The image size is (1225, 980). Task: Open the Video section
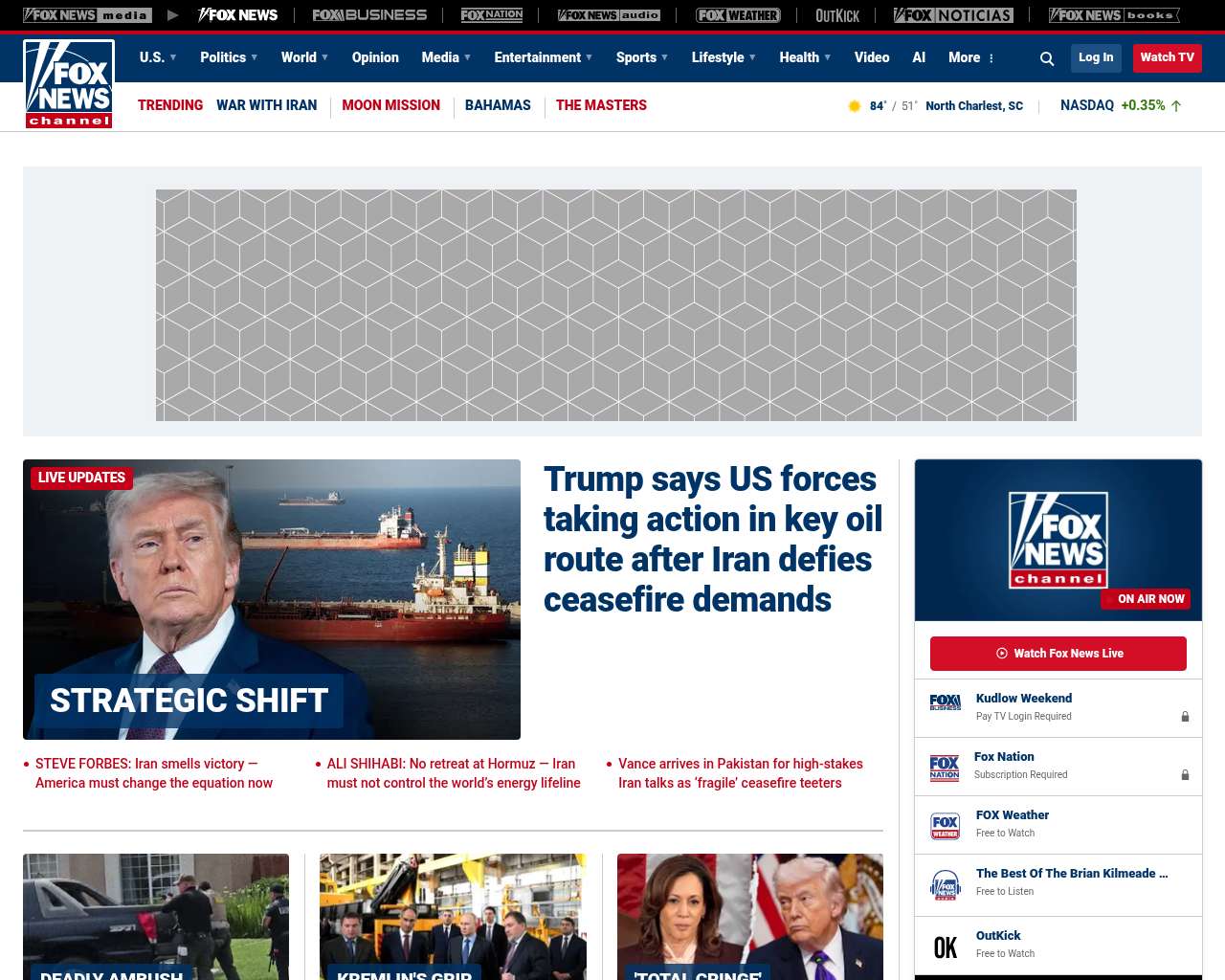[872, 57]
